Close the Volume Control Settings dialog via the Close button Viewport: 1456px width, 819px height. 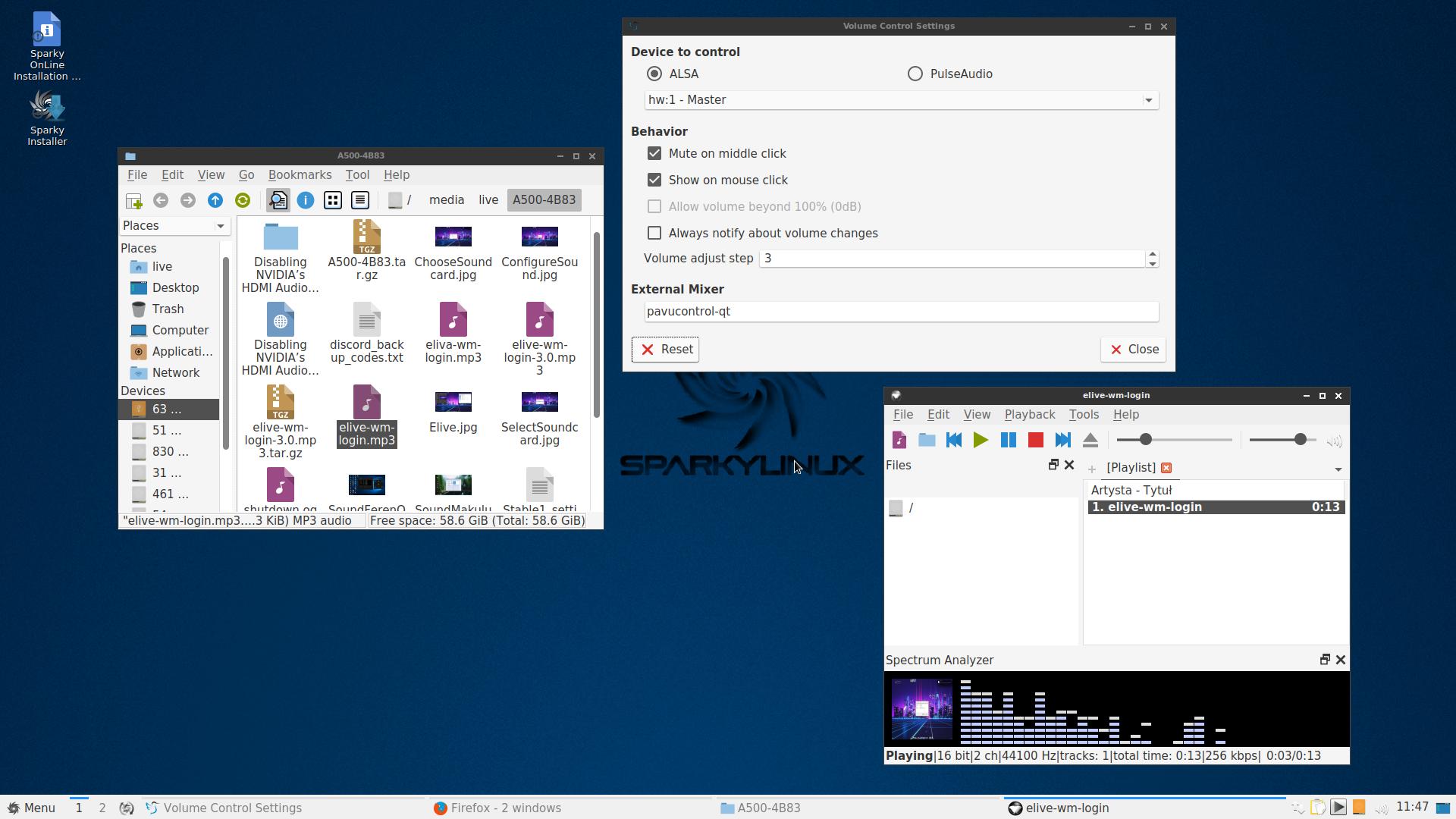pyautogui.click(x=1133, y=349)
